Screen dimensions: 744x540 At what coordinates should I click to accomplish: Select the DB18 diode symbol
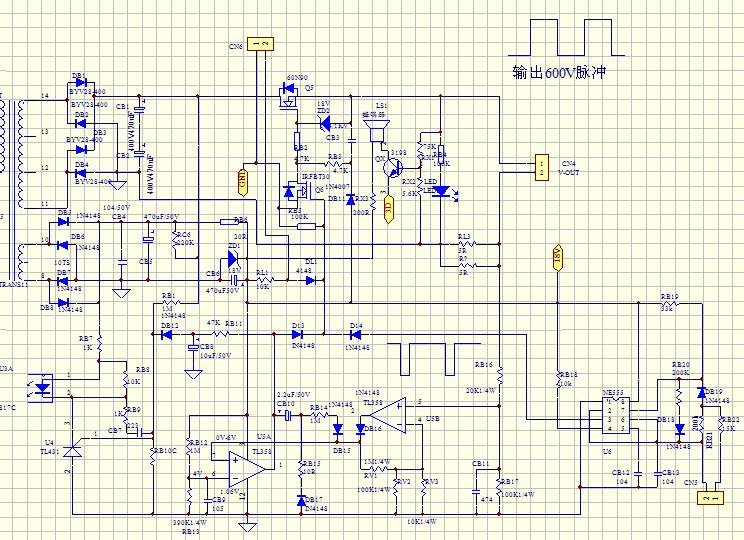tap(679, 429)
